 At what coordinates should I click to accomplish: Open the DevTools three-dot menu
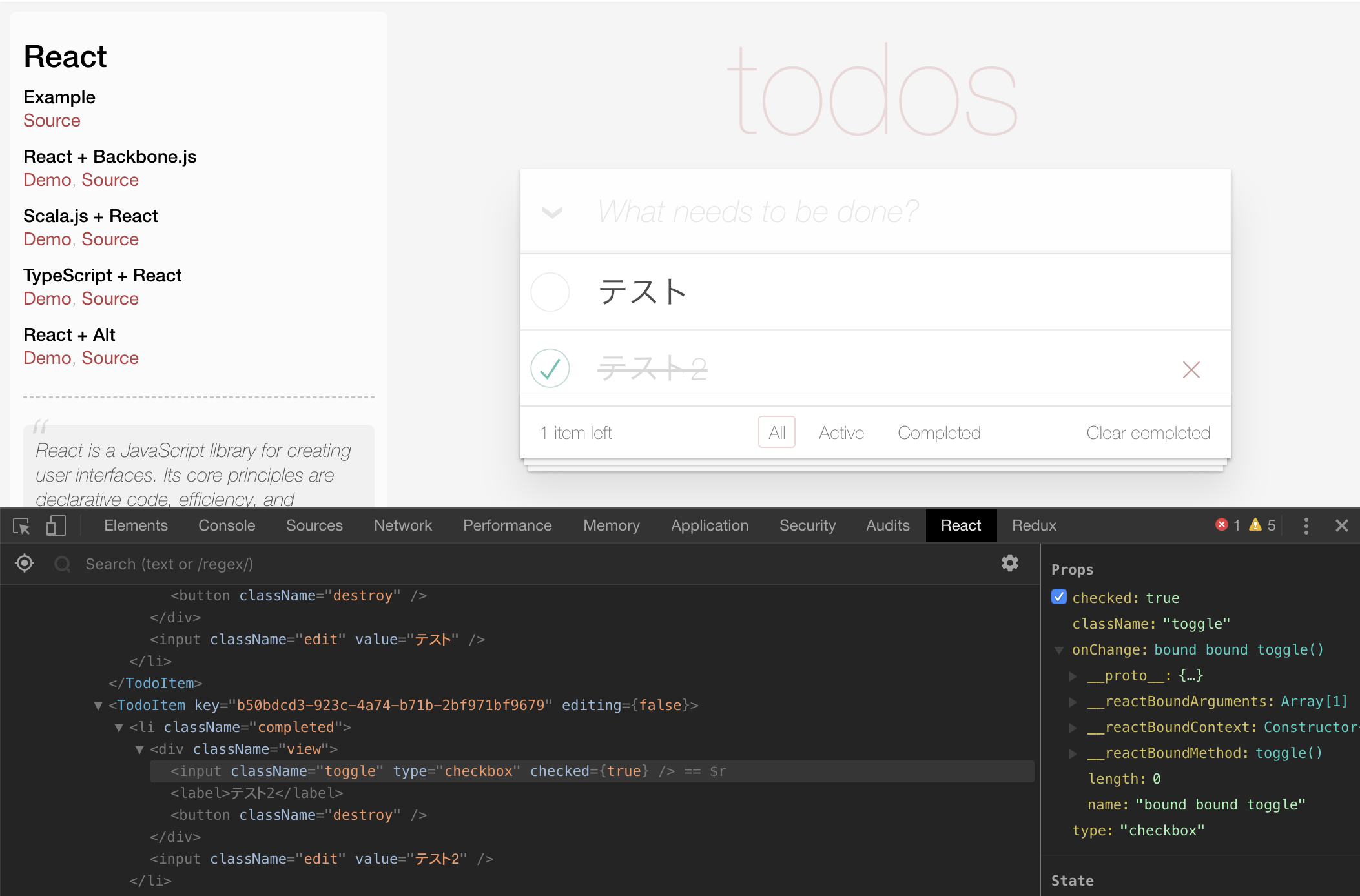tap(1306, 526)
